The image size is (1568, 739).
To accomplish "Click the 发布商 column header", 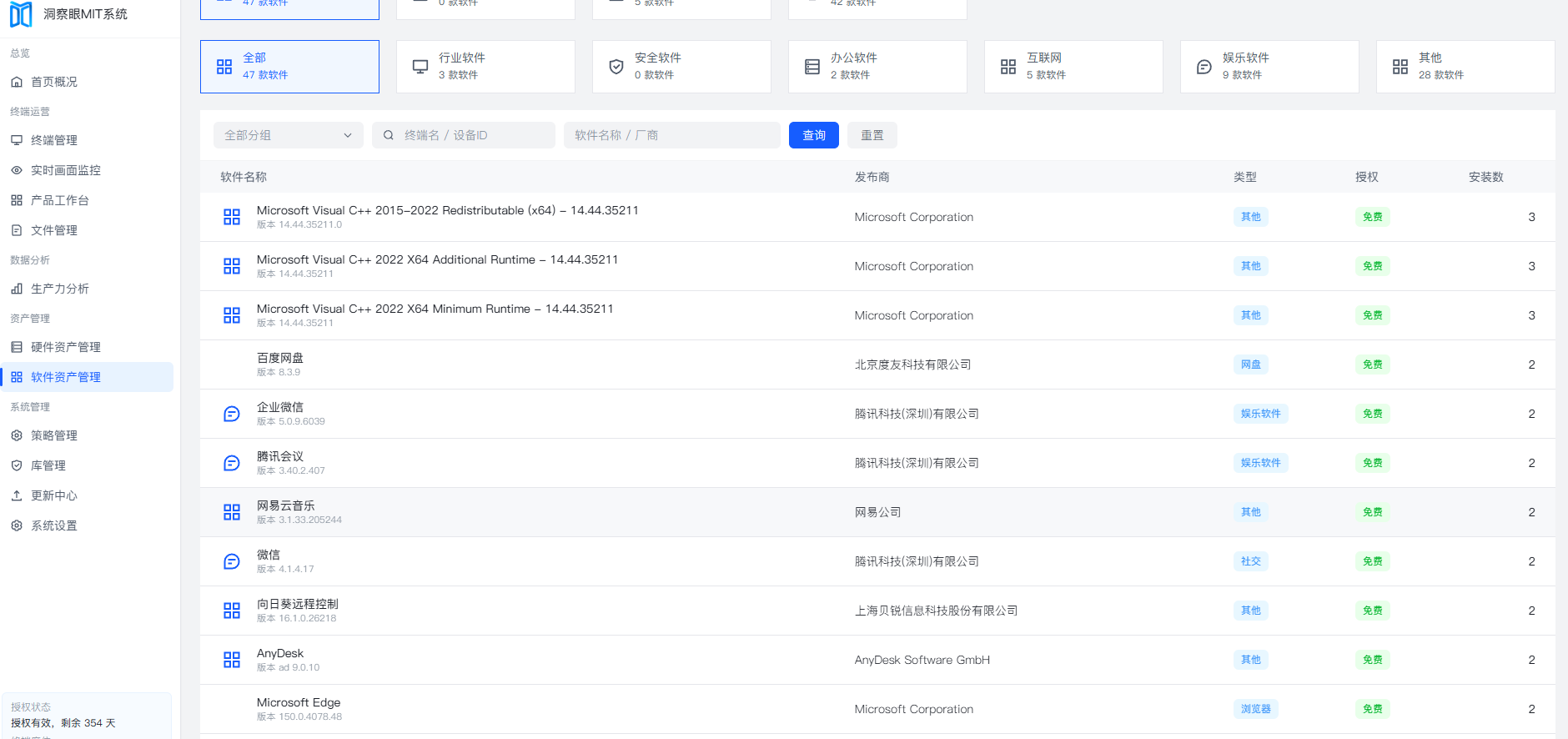I will point(872,177).
